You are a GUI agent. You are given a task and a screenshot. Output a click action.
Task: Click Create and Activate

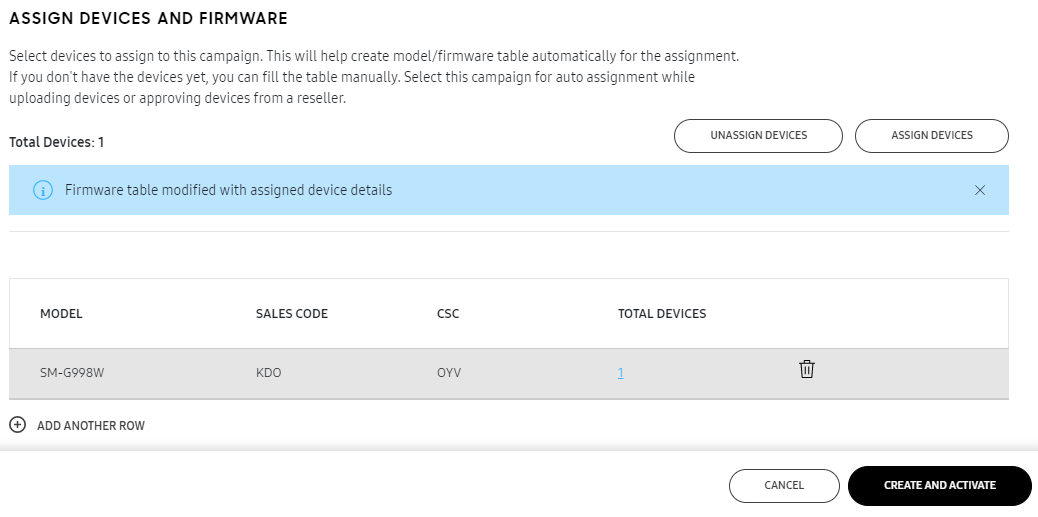[939, 485]
